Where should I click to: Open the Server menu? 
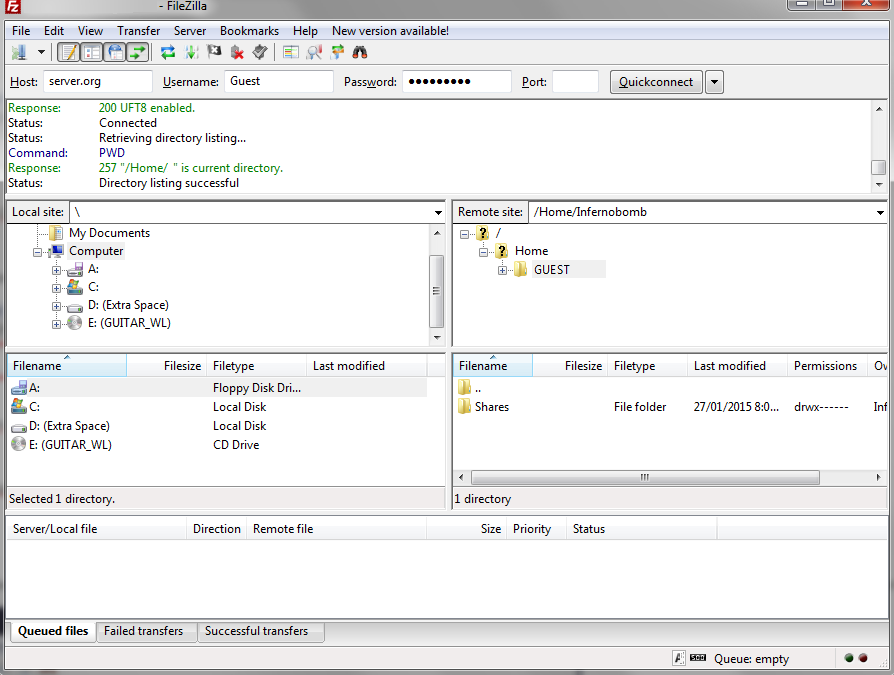point(190,31)
